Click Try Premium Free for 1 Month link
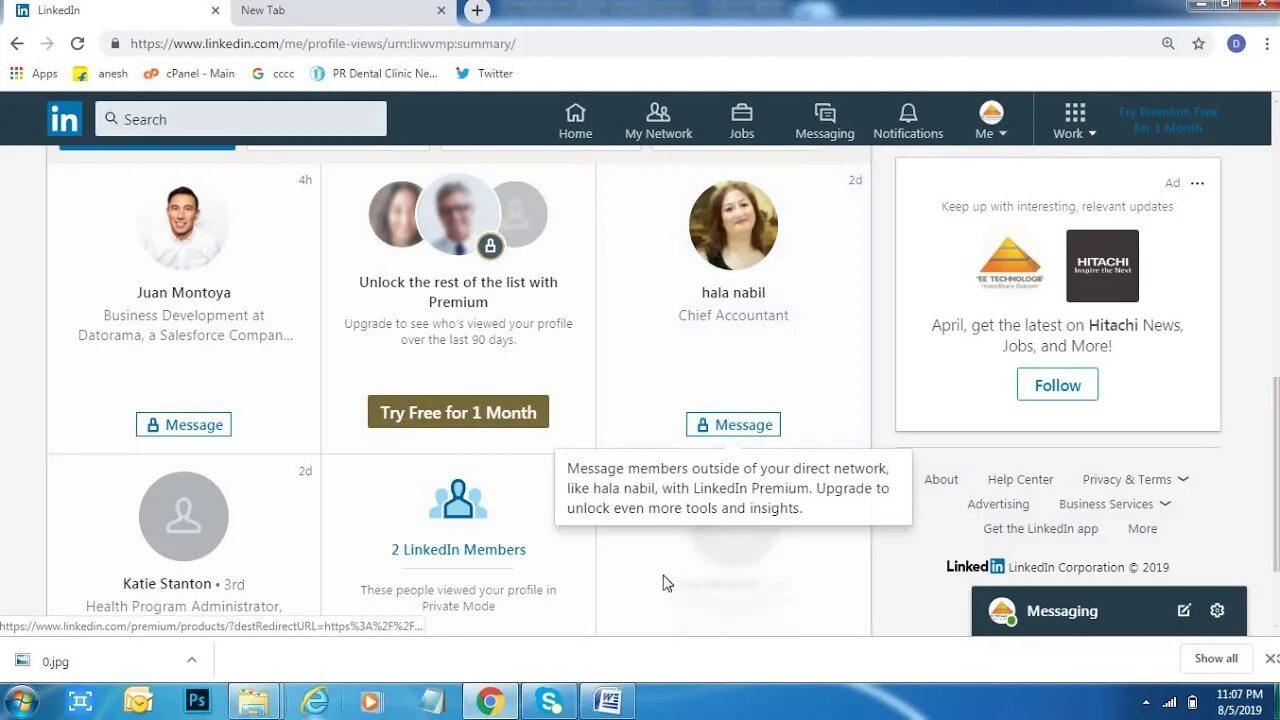Viewport: 1280px width, 720px height. click(x=1168, y=120)
